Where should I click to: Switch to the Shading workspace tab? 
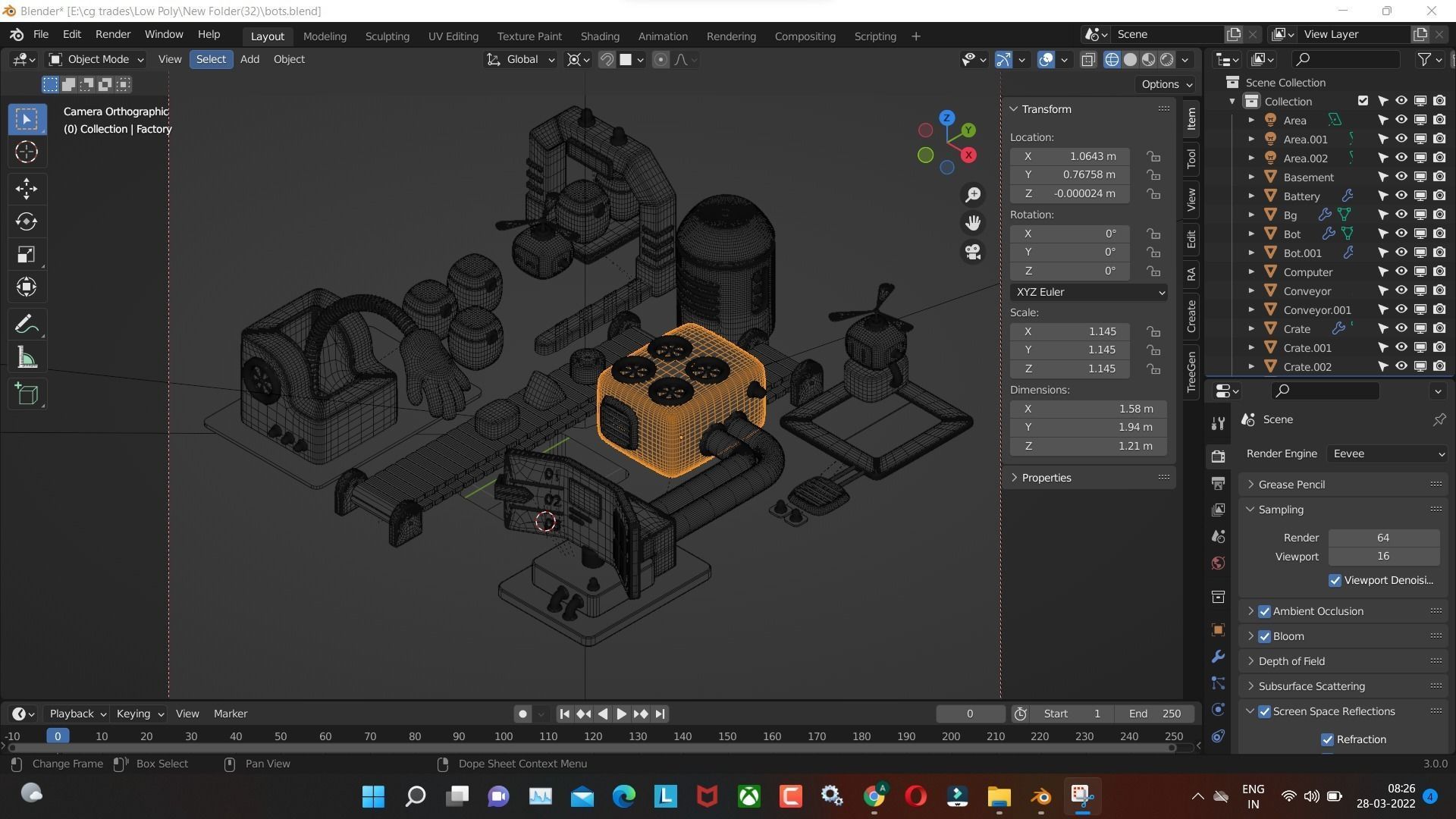pos(600,36)
